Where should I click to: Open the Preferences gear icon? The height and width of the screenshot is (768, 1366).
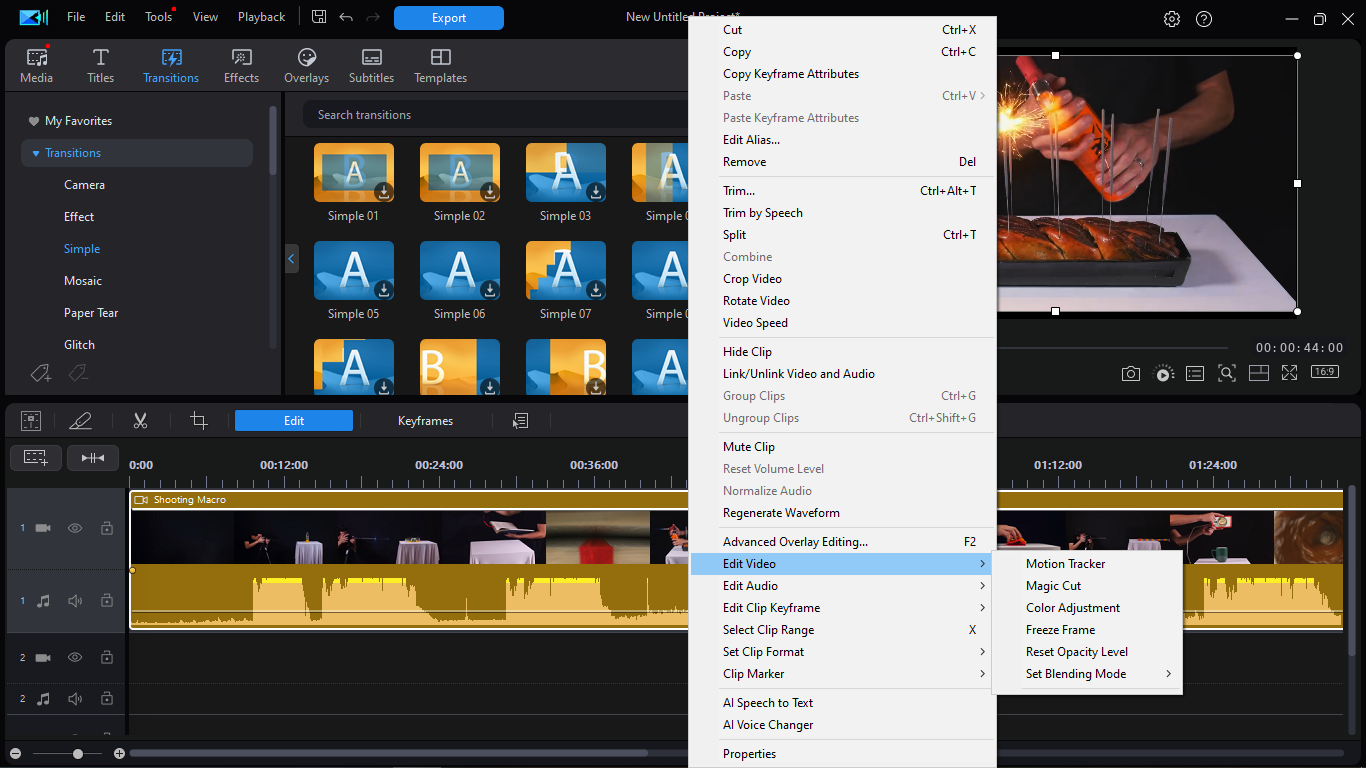[x=1172, y=19]
